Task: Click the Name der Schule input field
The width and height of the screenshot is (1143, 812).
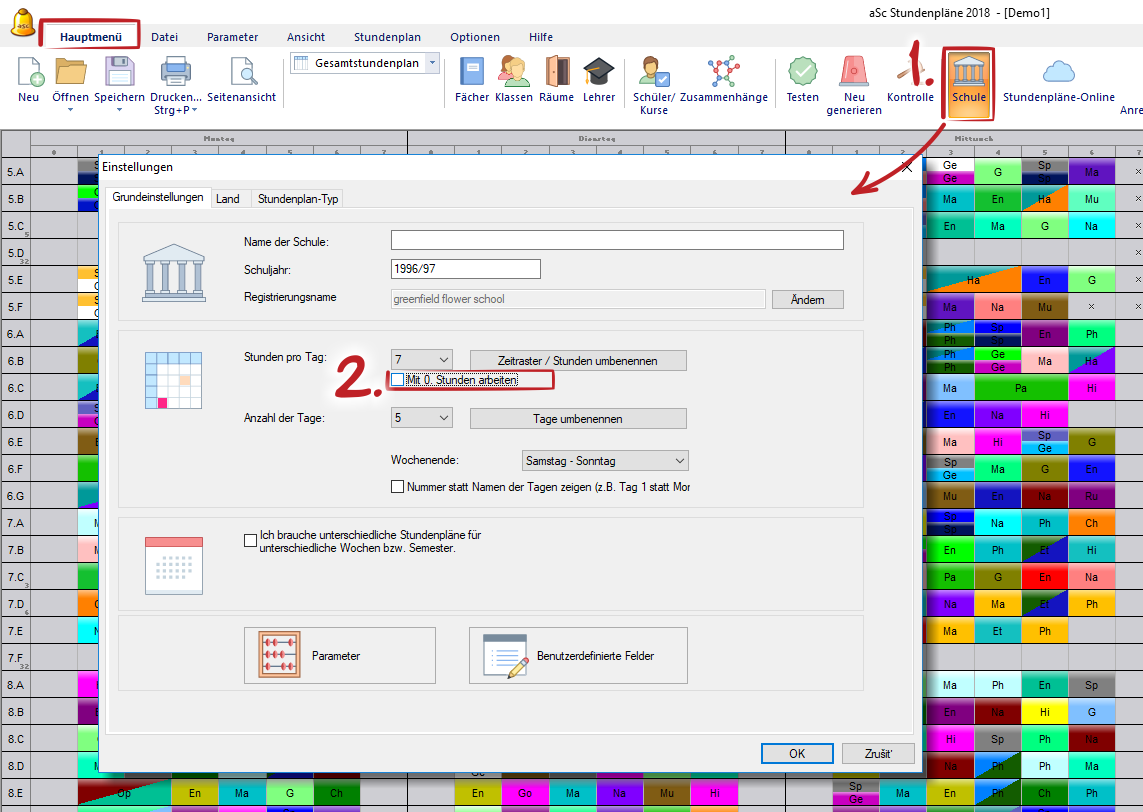Action: pos(617,240)
